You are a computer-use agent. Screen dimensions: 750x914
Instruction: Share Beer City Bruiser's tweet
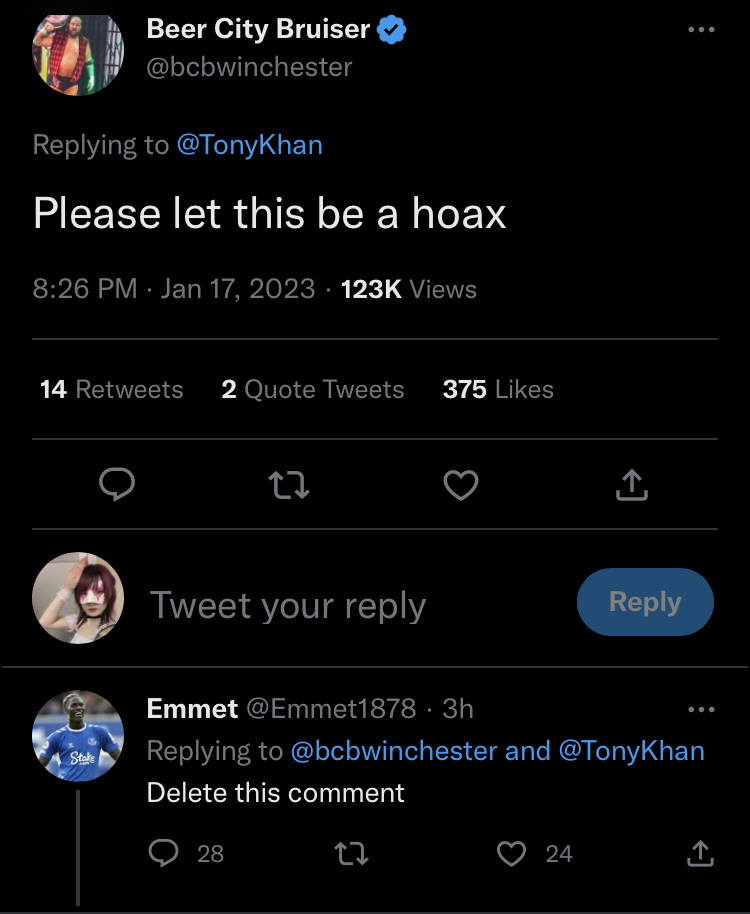click(632, 485)
